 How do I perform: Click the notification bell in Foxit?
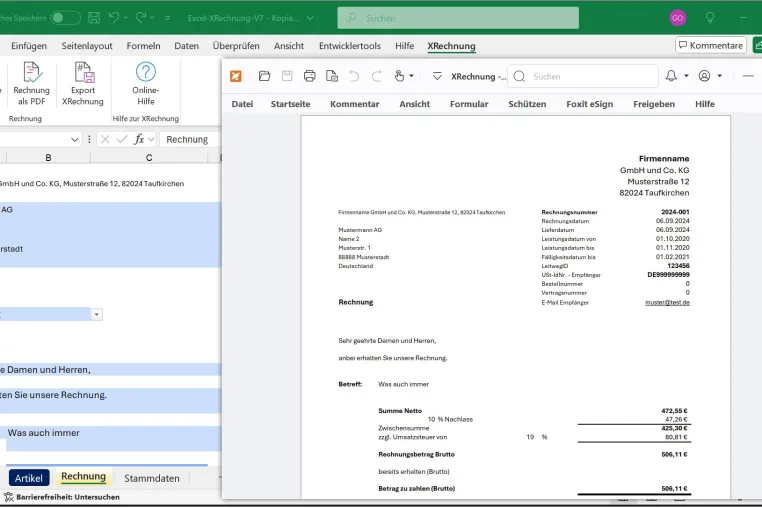[x=671, y=76]
